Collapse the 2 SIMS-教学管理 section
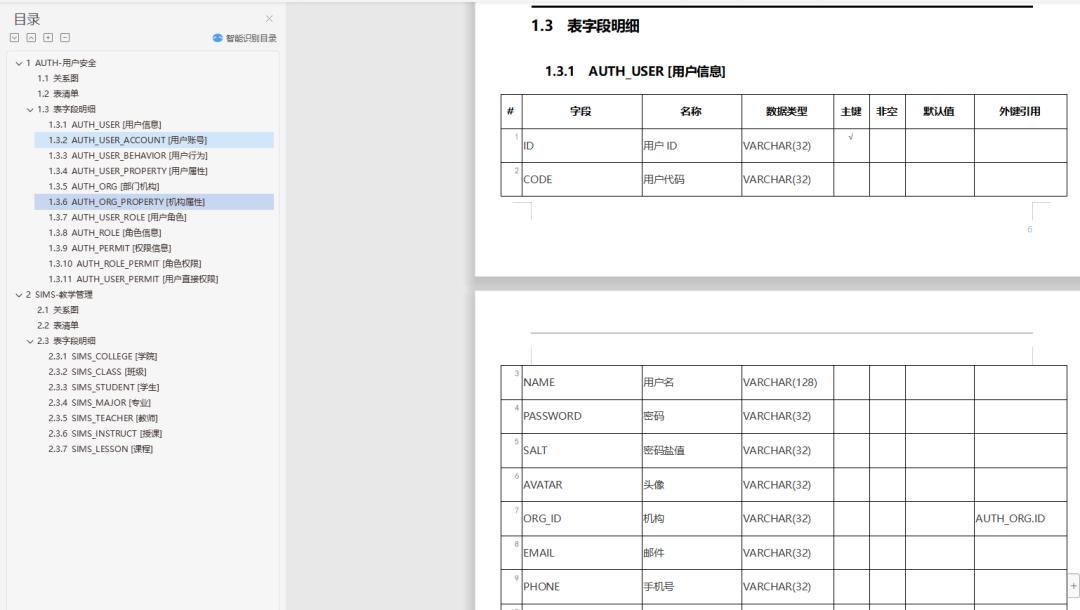Image resolution: width=1080 pixels, height=610 pixels. click(x=19, y=295)
